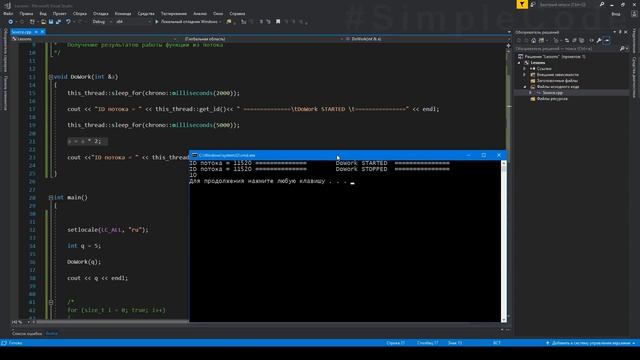Click Solution Explorer view code icon
This screenshot has height=360, width=640.
pyautogui.click(x=591, y=40)
